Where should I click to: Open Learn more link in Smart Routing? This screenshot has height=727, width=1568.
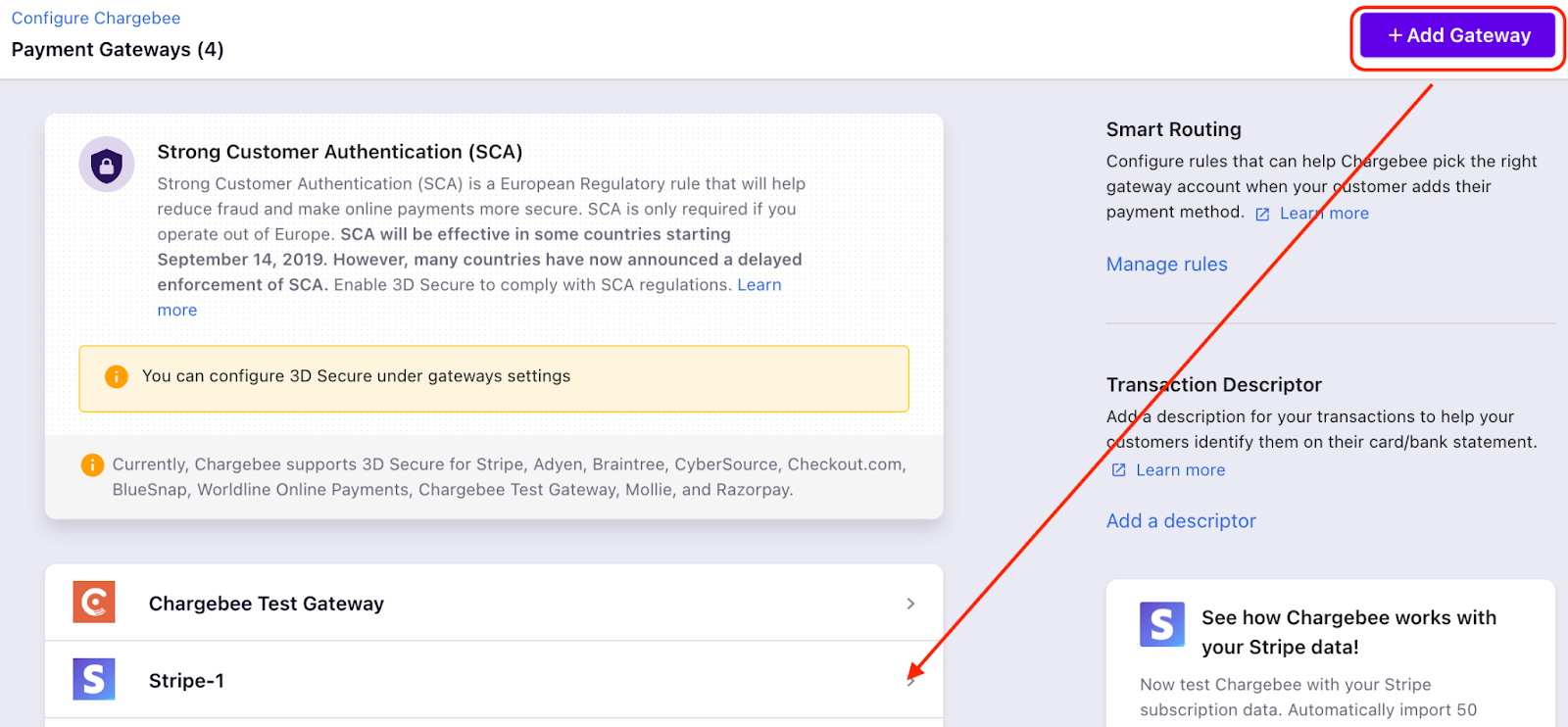1324,214
